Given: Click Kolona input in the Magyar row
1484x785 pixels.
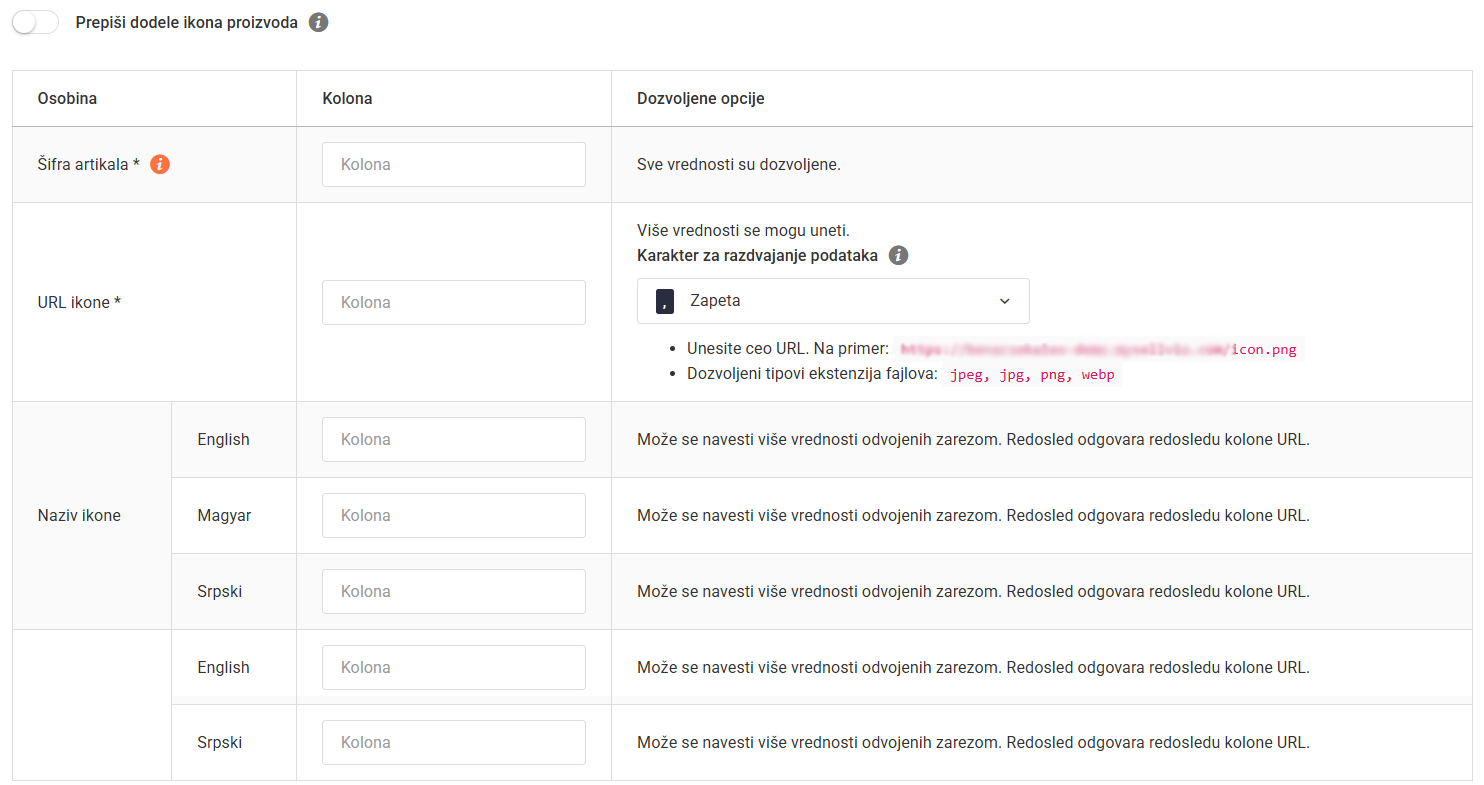Looking at the screenshot, I should coord(454,515).
